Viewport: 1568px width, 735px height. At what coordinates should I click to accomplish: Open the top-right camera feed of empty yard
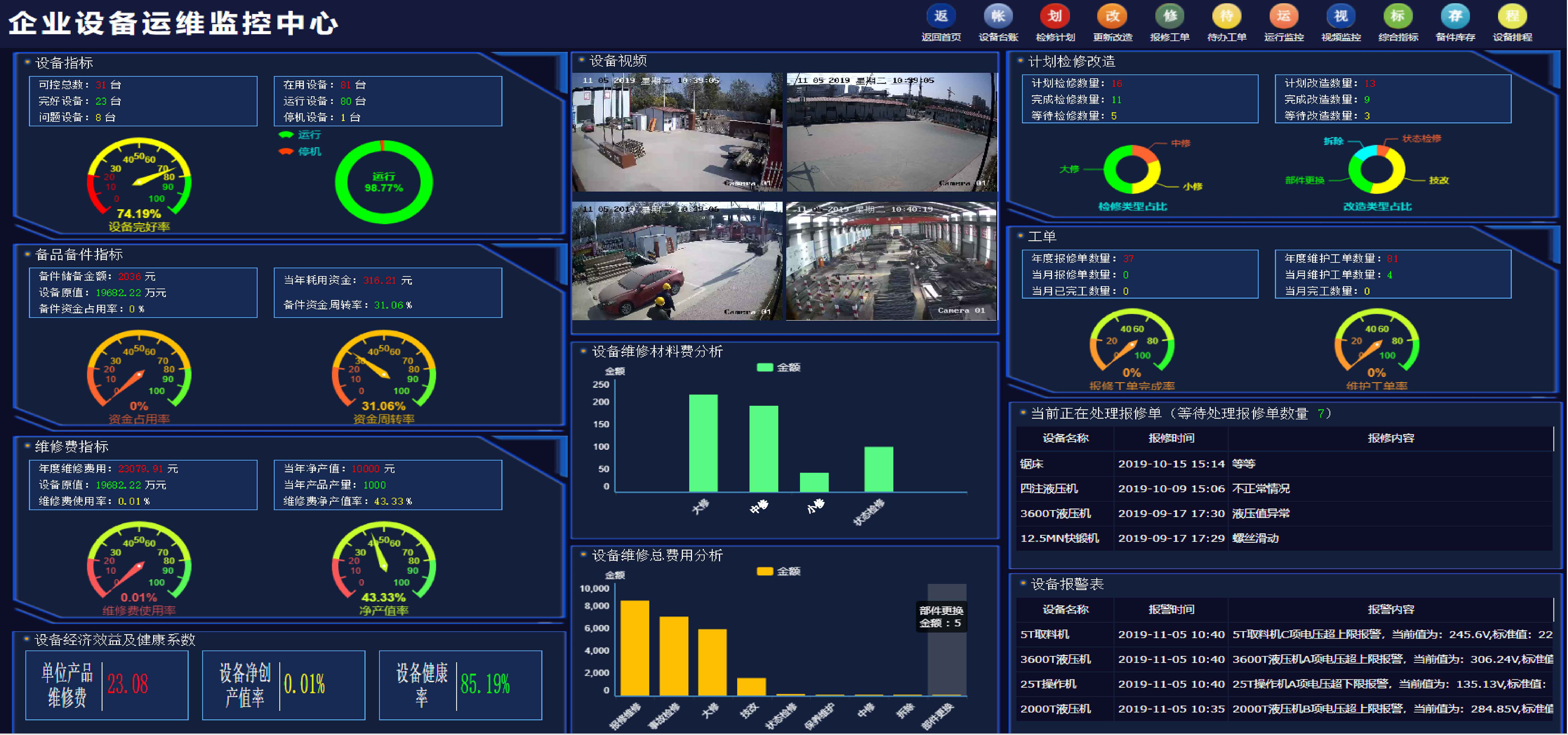pyautogui.click(x=892, y=132)
